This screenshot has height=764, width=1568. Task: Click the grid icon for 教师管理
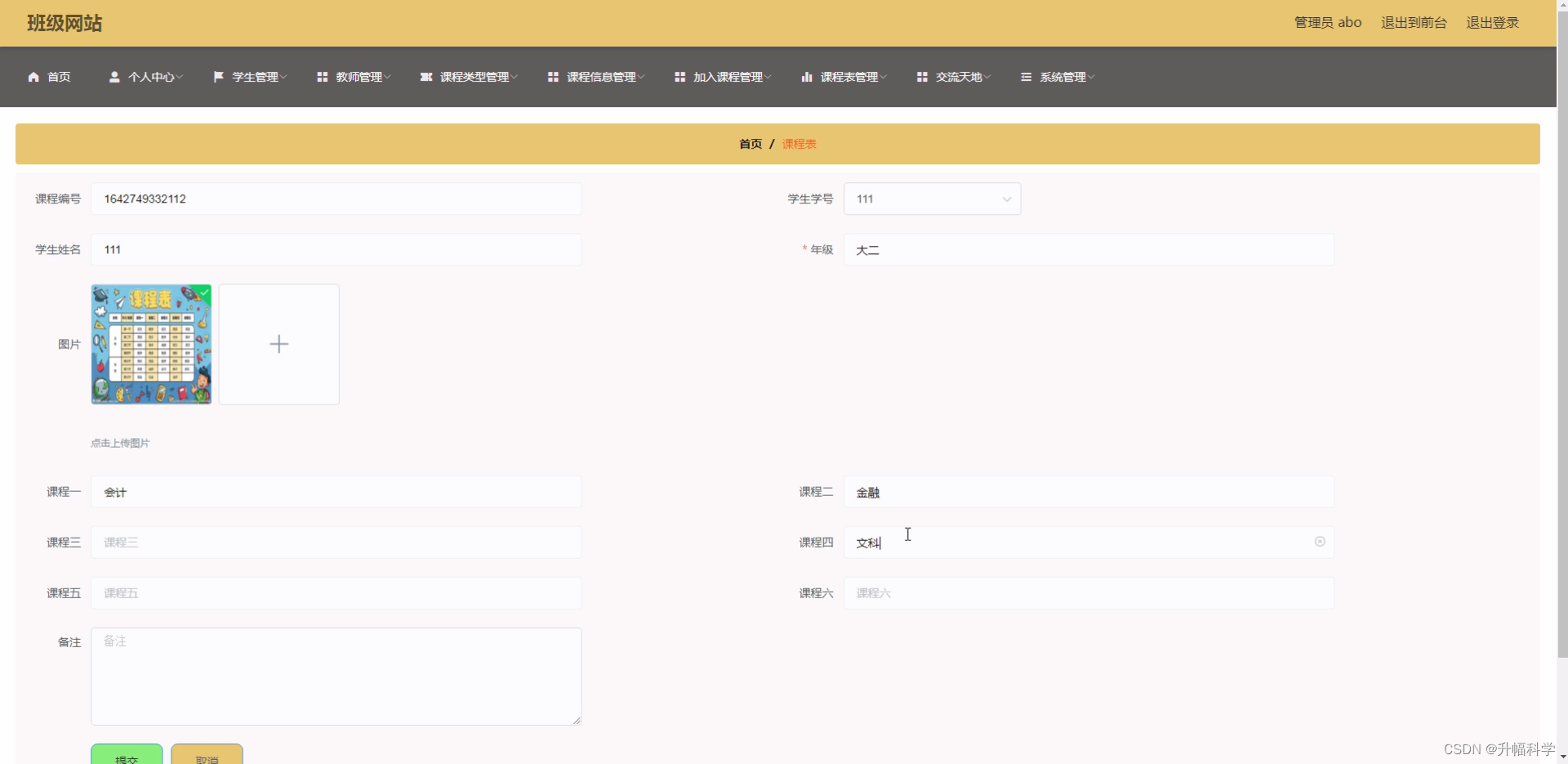point(322,77)
